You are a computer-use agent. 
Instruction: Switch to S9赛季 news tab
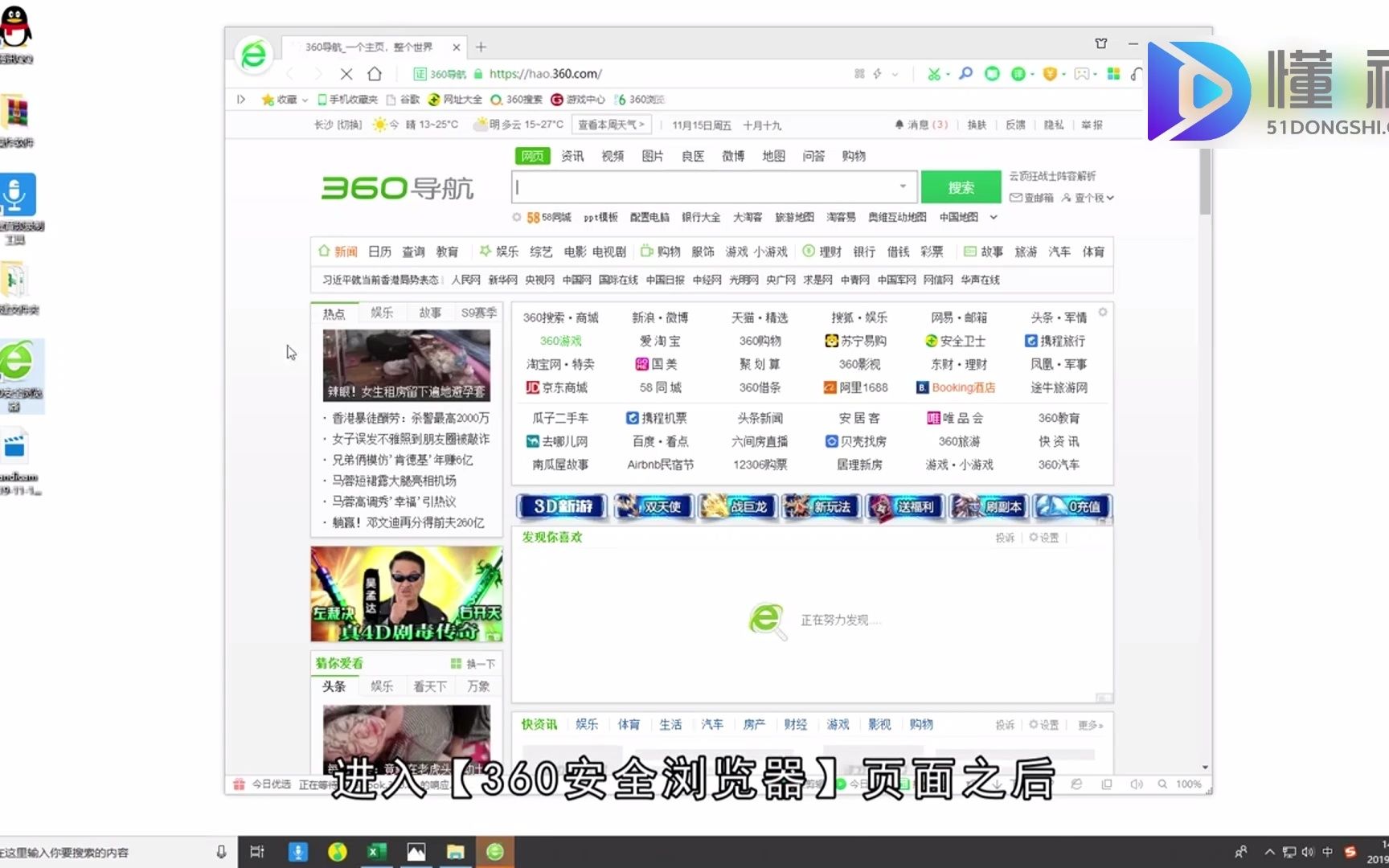click(479, 313)
